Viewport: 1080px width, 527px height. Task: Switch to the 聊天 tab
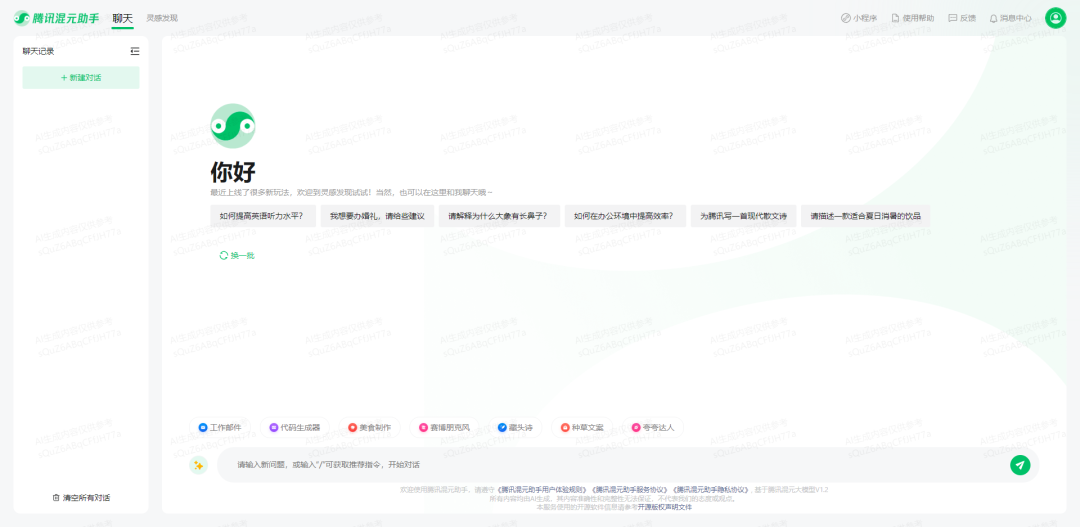[x=123, y=18]
